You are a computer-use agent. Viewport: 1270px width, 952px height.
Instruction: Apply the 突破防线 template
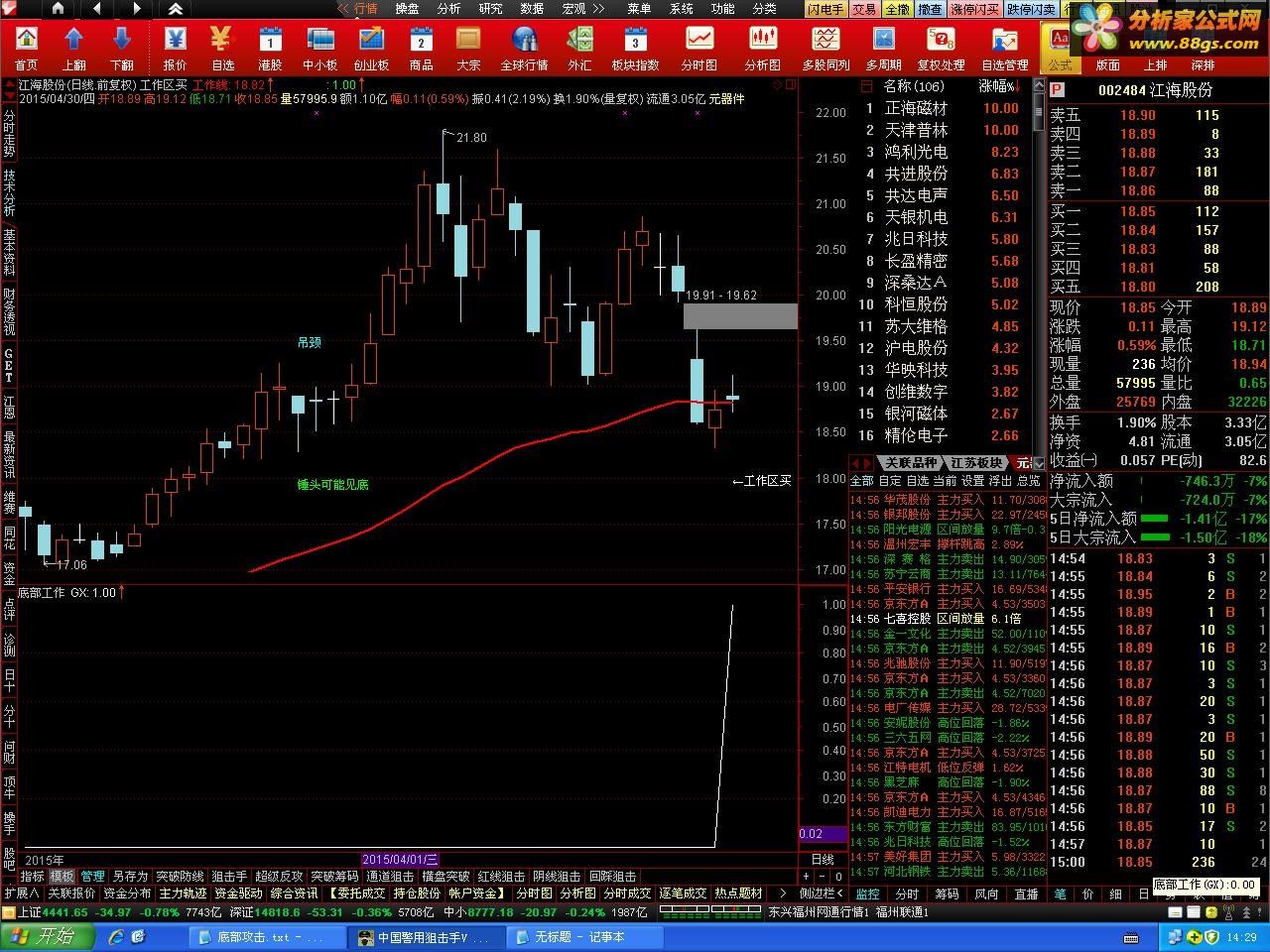click(180, 877)
